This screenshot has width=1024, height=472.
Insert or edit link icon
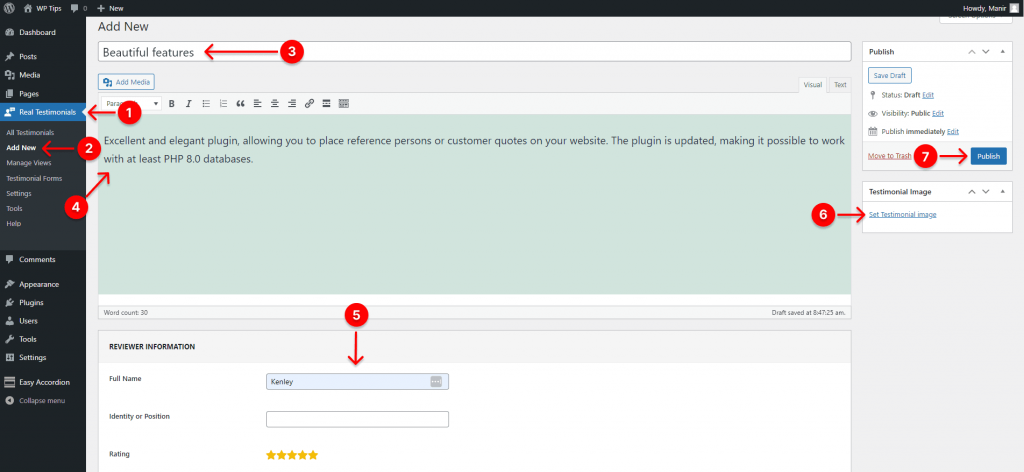(x=310, y=103)
